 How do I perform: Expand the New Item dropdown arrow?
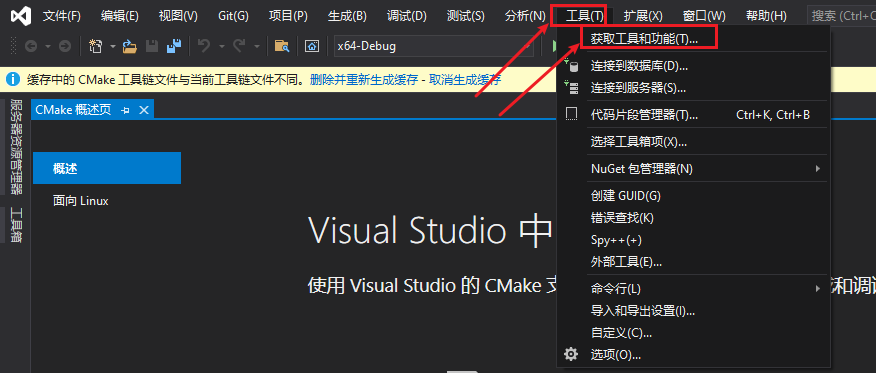pos(112,46)
